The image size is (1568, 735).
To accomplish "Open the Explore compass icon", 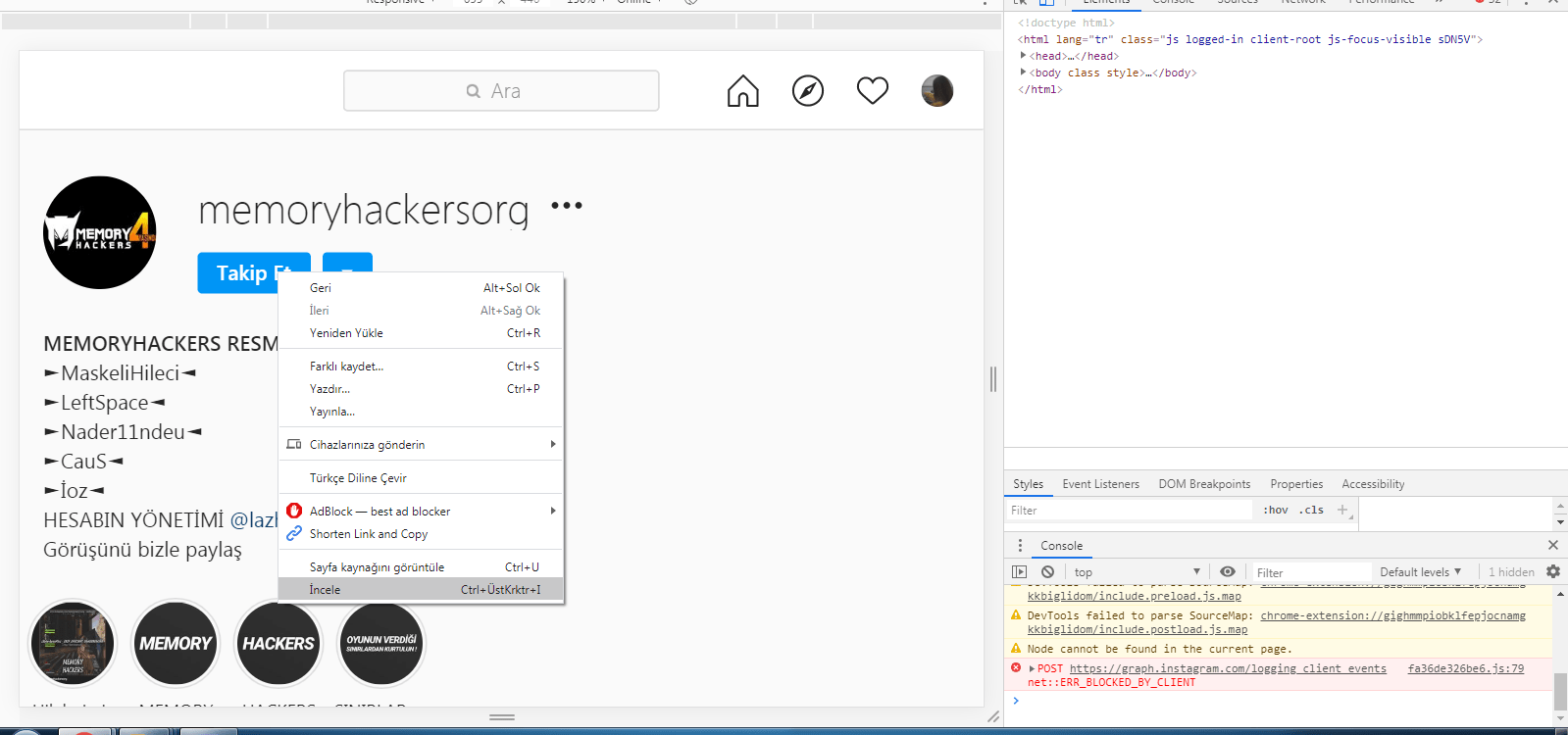I will click(808, 91).
